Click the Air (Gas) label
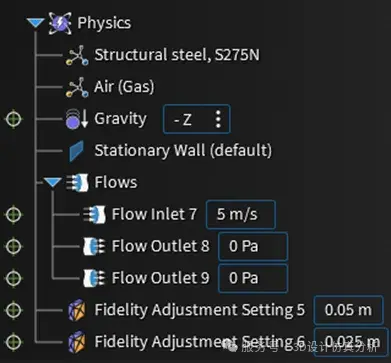The image size is (391, 363). pos(124,87)
